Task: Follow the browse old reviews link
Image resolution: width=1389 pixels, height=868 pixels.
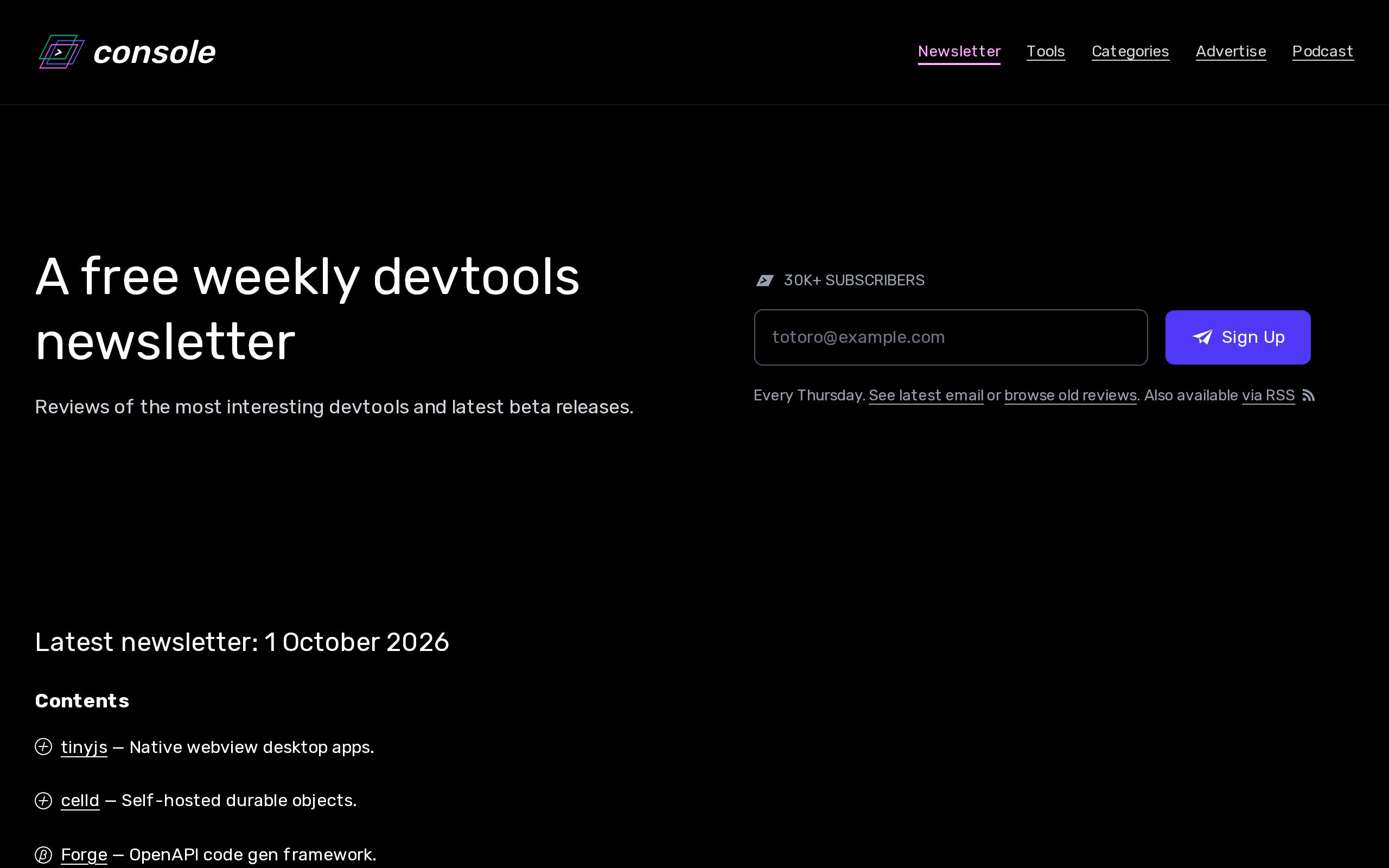Action: [1071, 395]
